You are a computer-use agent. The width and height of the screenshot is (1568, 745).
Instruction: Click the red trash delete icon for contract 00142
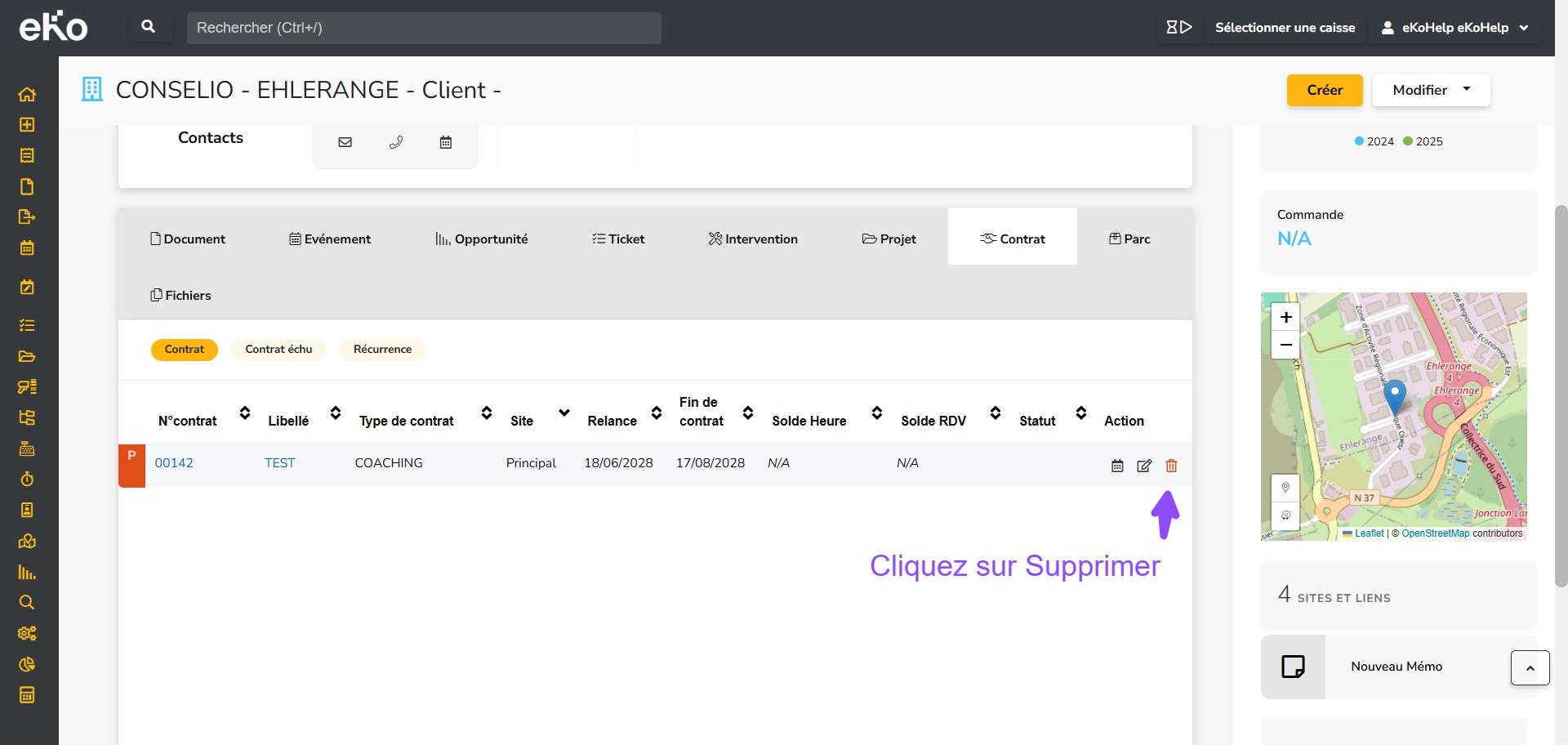(1171, 466)
